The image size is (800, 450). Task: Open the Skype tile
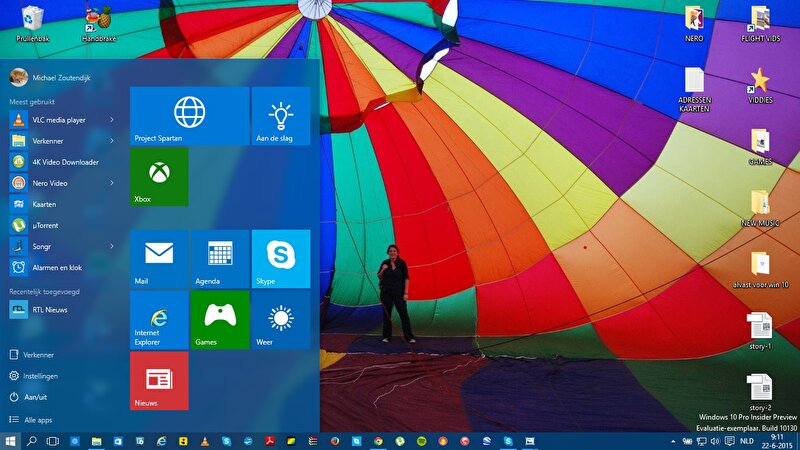coord(280,258)
